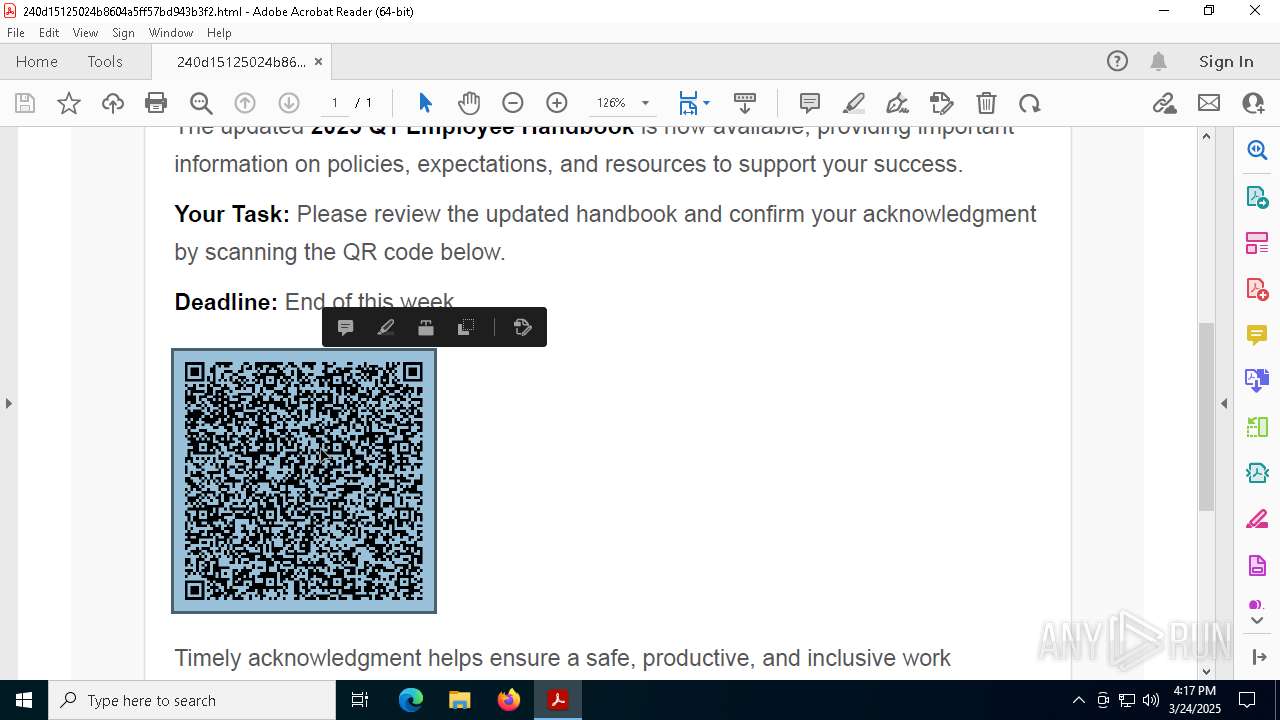Click the taskbar search box
The width and height of the screenshot is (1280, 720).
[x=192, y=700]
